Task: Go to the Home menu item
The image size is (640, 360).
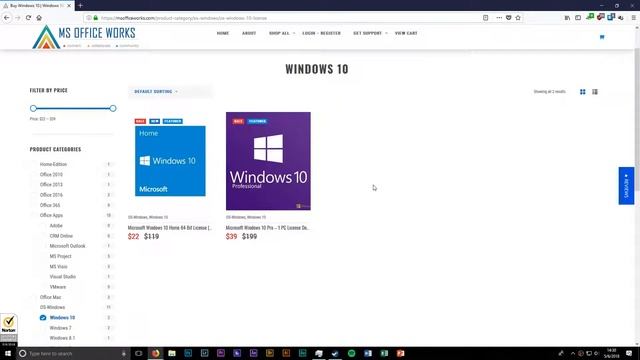Action: 222,33
